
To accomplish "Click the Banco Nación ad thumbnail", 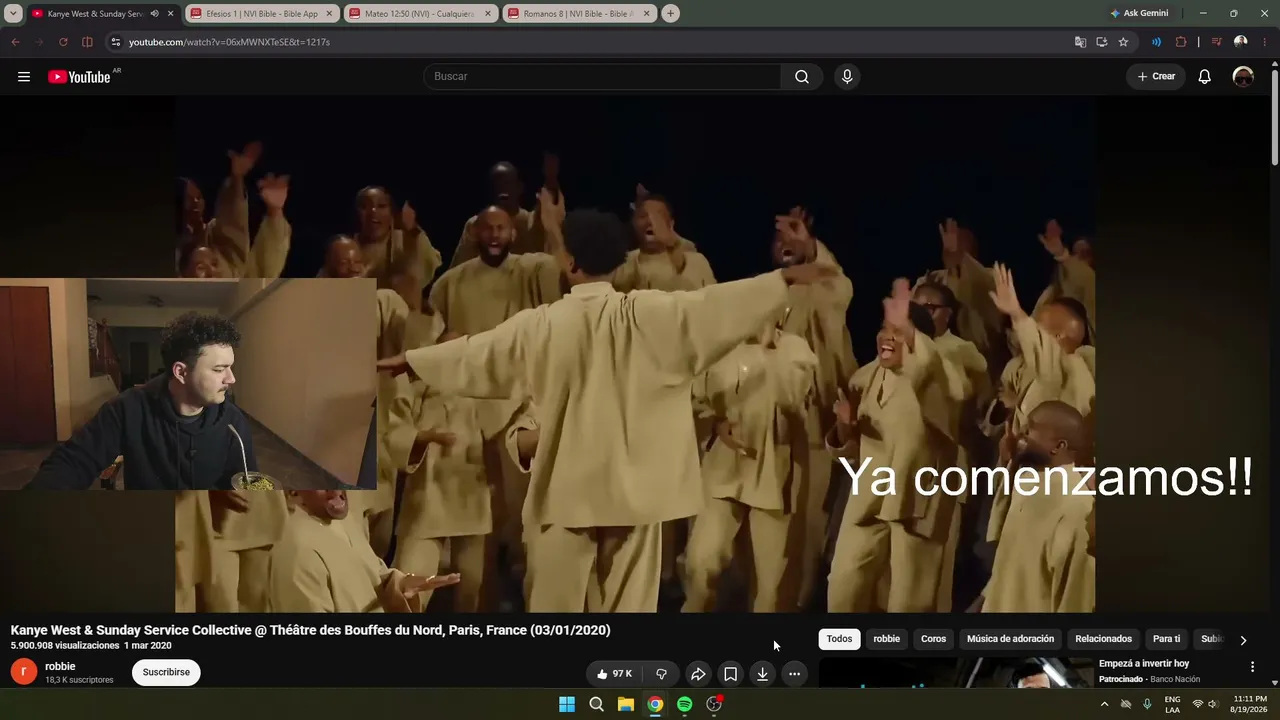I will point(956,673).
